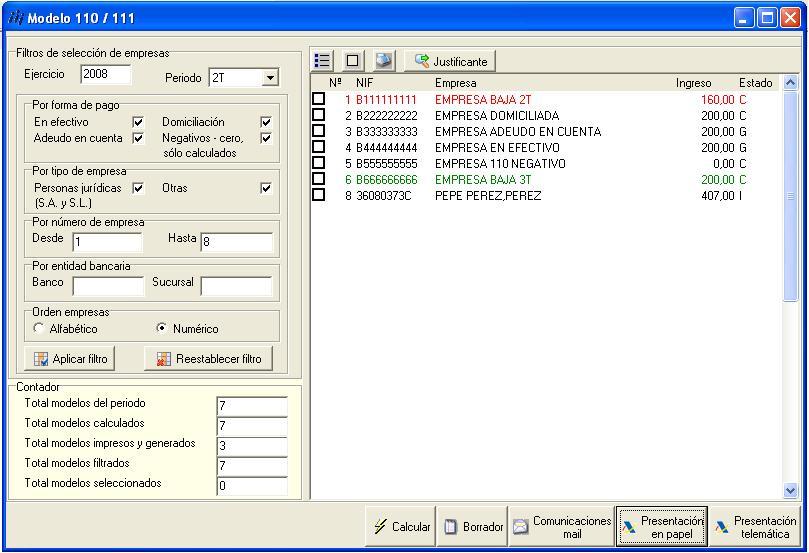
Task: Click the Total modelos filtrados field
Action: coord(252,466)
